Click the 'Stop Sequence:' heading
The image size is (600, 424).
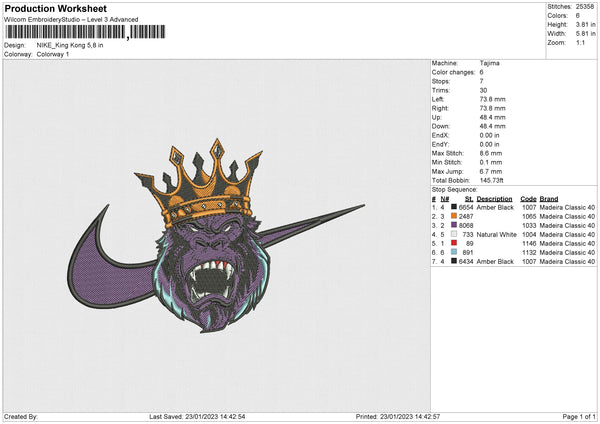click(x=455, y=190)
